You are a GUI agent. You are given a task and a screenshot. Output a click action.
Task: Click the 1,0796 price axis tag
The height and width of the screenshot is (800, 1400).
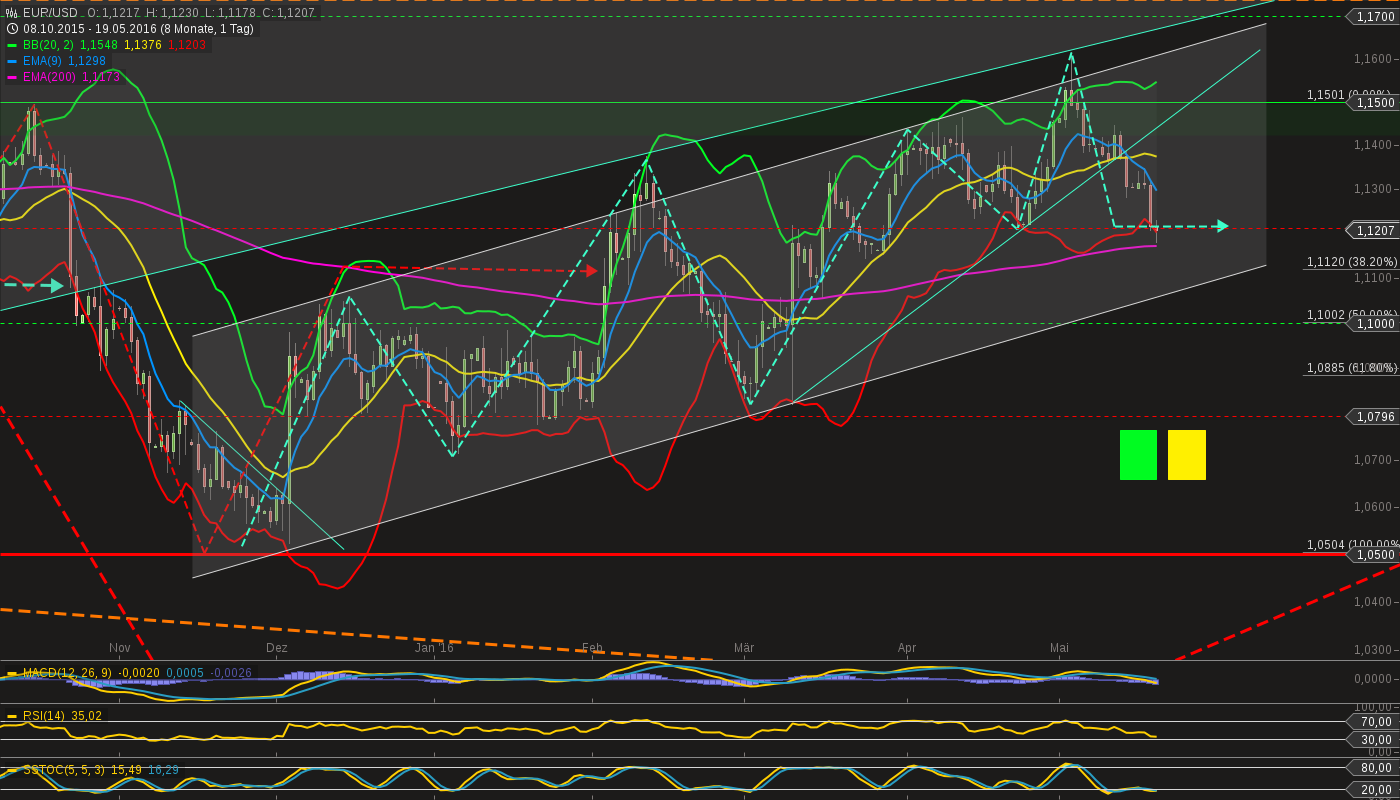[x=1374, y=416]
